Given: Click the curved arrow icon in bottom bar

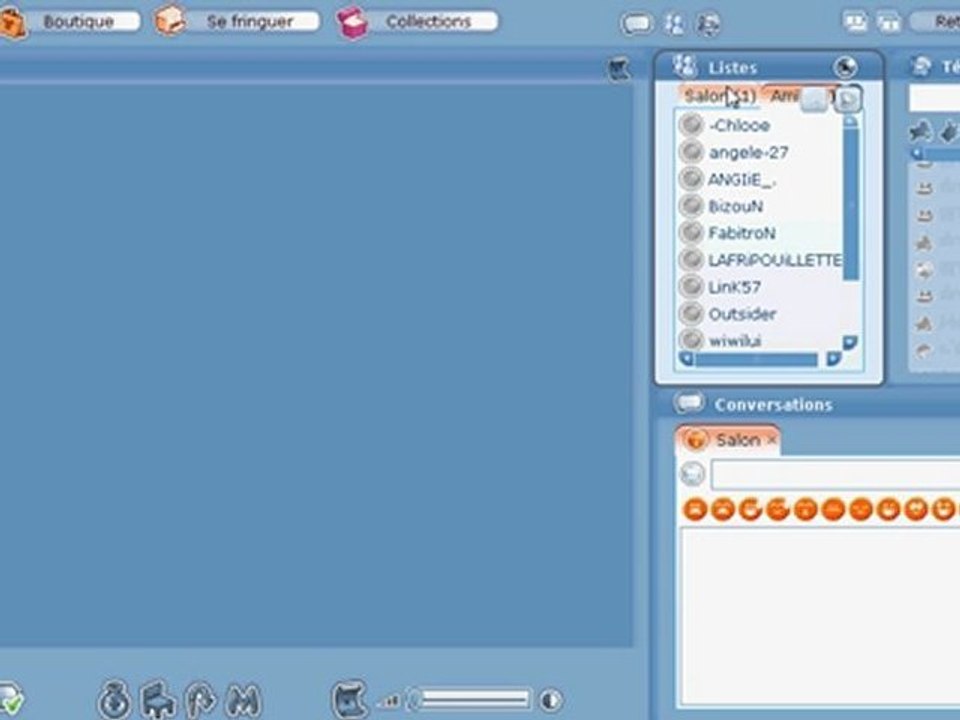Looking at the screenshot, I should pos(201,699).
